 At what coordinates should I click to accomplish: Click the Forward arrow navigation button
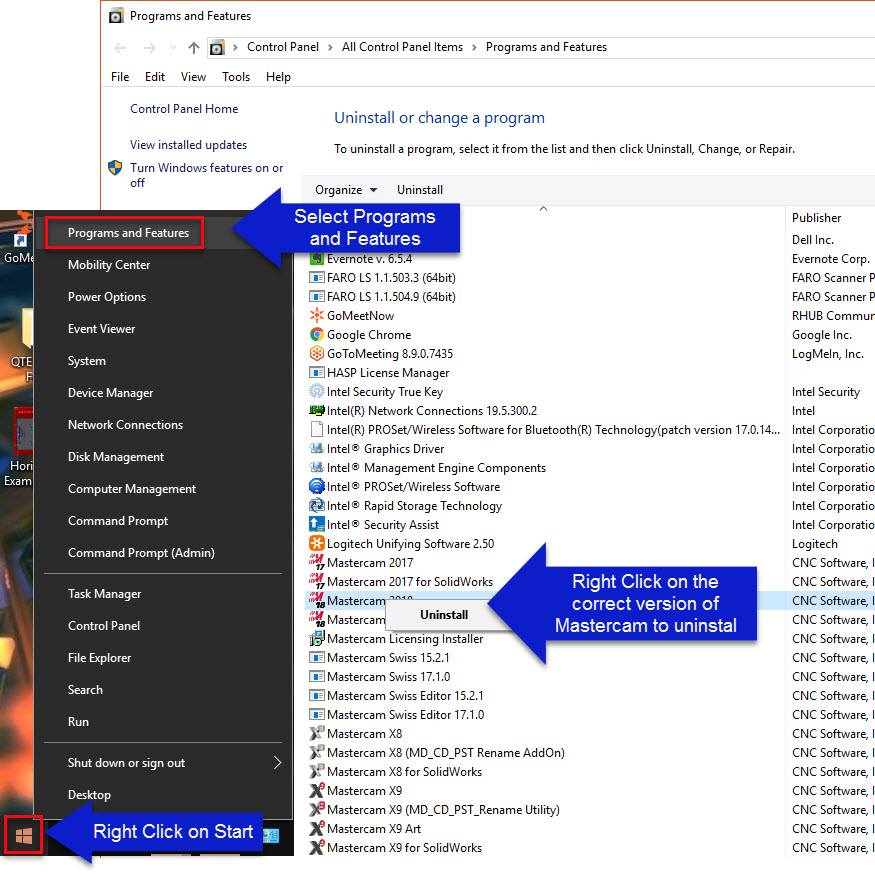(149, 48)
